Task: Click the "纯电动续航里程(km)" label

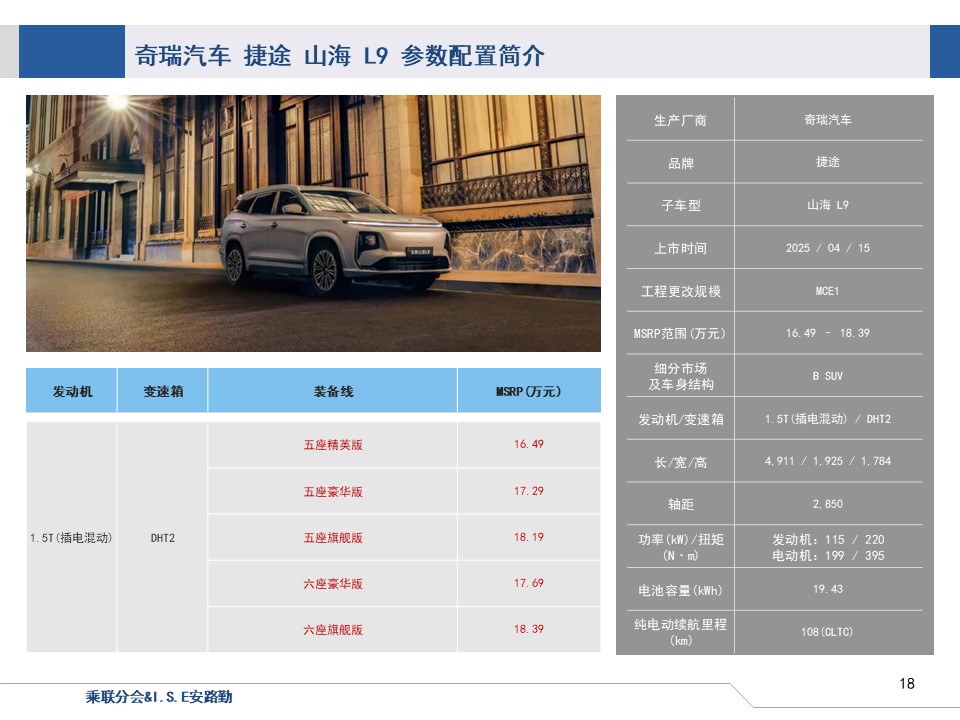Action: point(680,632)
